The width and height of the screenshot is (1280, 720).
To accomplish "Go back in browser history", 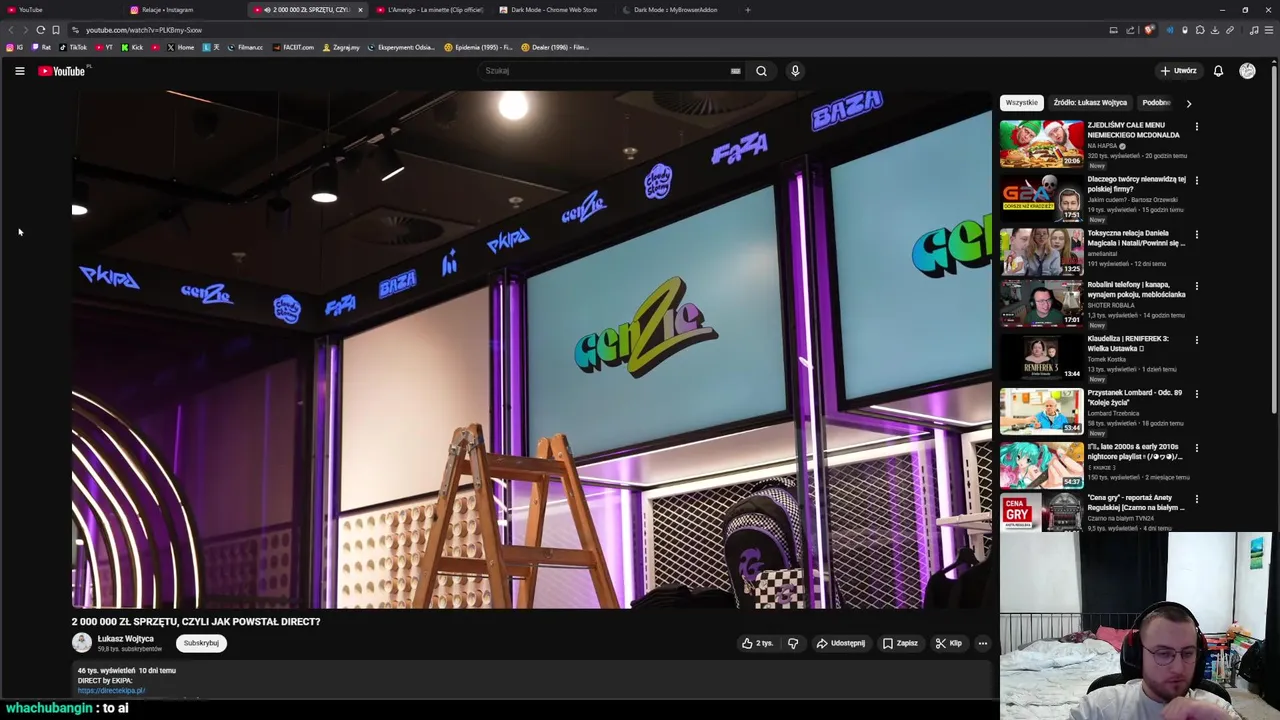I will tap(11, 30).
